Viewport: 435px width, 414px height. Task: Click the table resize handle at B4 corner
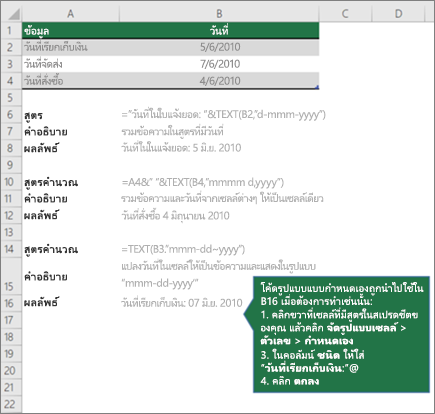317,87
